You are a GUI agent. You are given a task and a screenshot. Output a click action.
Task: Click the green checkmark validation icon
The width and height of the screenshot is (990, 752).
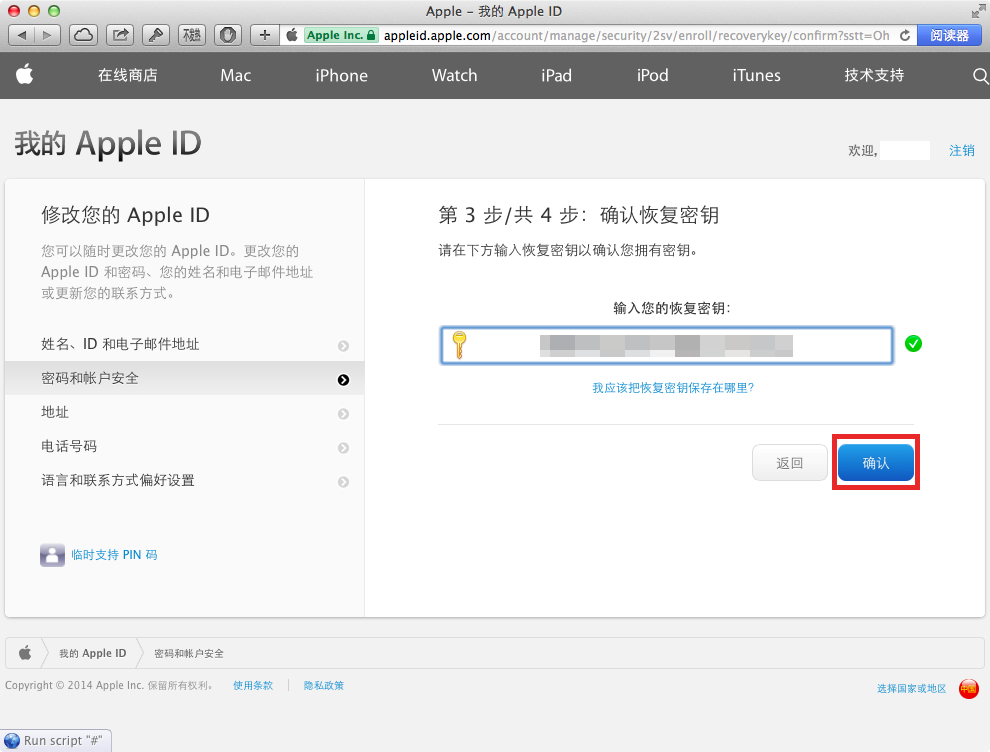[913, 343]
